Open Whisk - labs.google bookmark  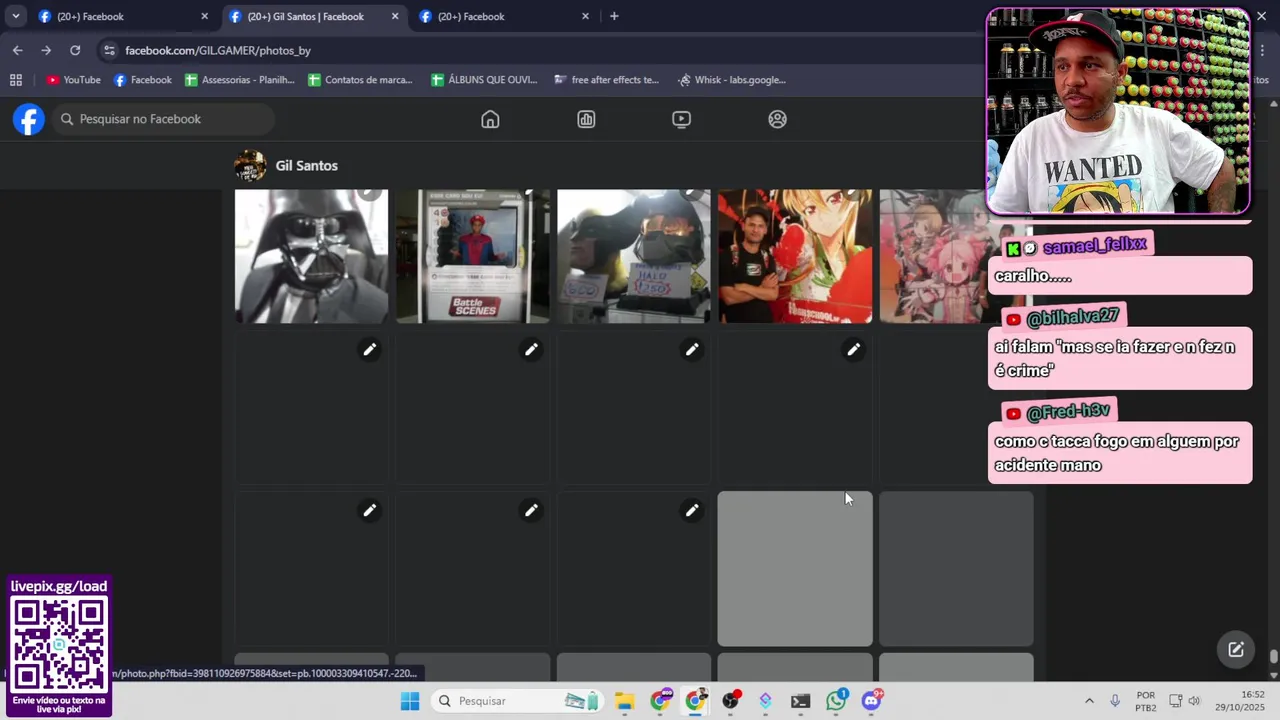732,80
